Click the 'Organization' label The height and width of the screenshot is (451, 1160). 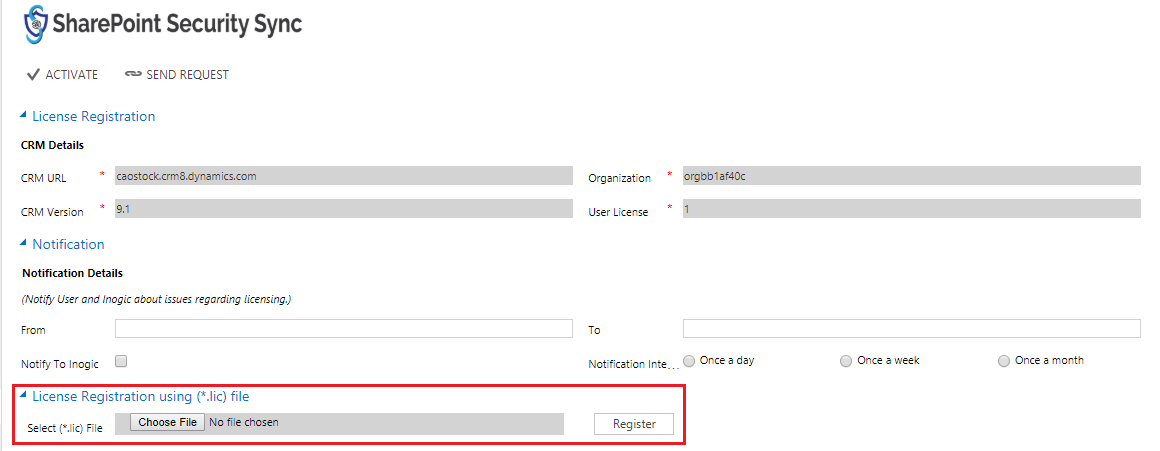click(x=619, y=178)
